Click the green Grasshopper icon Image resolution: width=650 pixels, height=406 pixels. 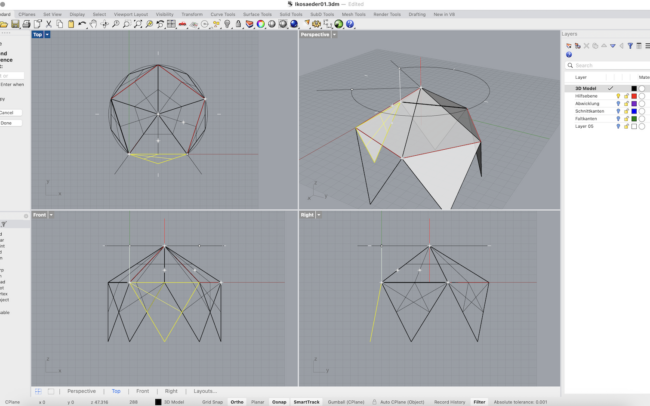339,24
